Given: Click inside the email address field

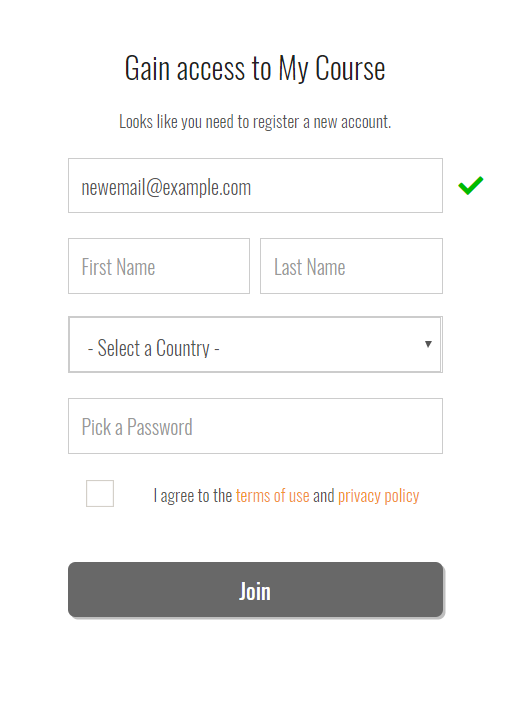Looking at the screenshot, I should click(255, 185).
